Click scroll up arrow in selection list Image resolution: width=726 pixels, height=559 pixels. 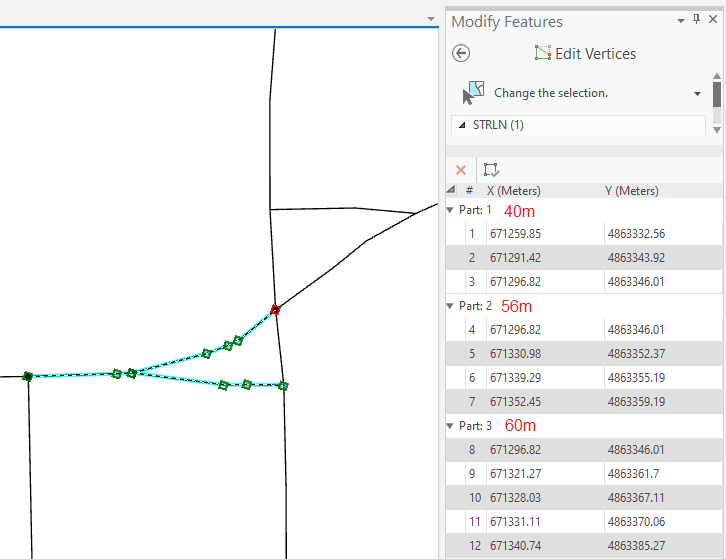point(716,76)
